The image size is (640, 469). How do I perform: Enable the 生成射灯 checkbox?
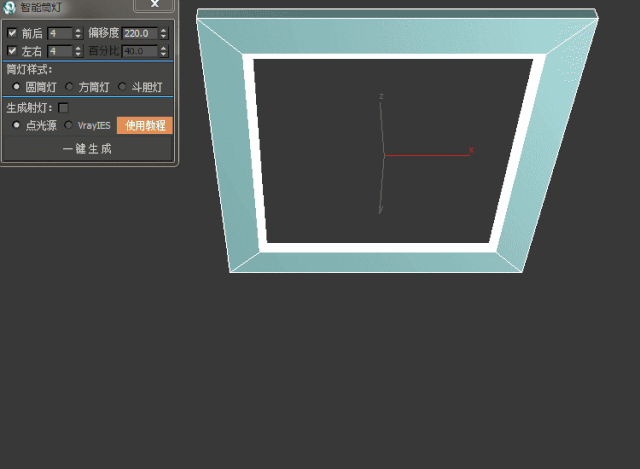pos(63,108)
